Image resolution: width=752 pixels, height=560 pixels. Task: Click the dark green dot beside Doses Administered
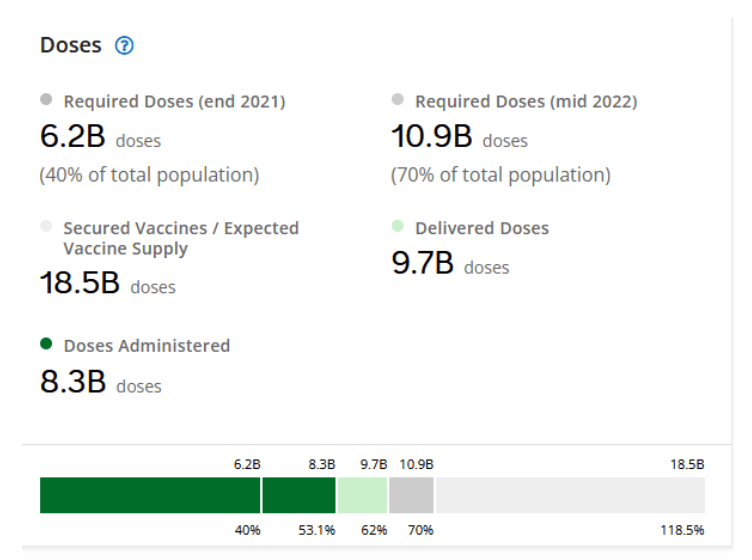click(x=46, y=344)
